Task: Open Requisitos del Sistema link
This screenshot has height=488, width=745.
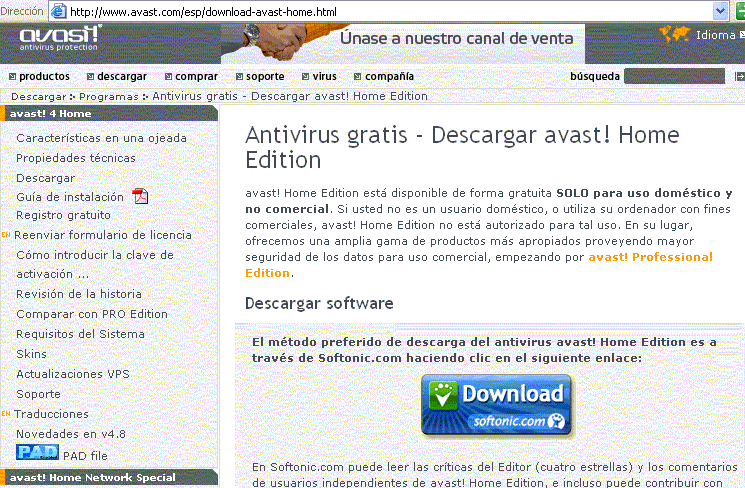Action: [80, 334]
